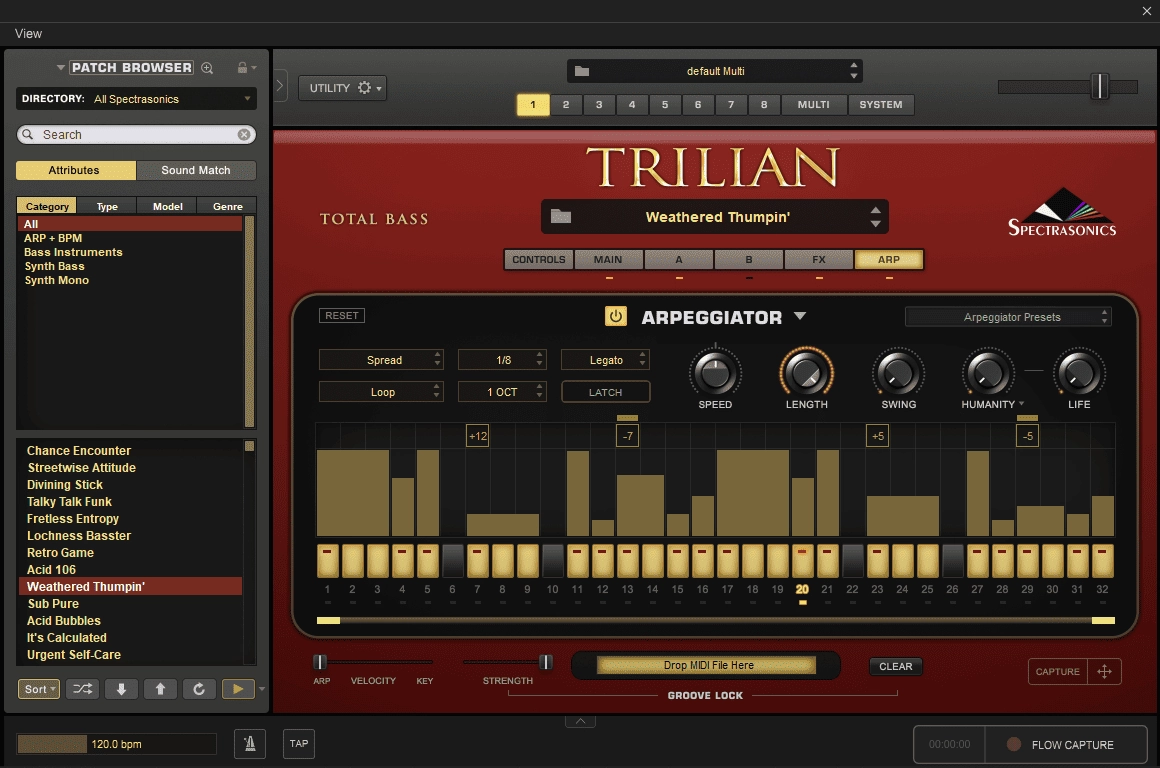Click the lock icon in Patch Browser header
This screenshot has width=1160, height=768.
[x=242, y=67]
